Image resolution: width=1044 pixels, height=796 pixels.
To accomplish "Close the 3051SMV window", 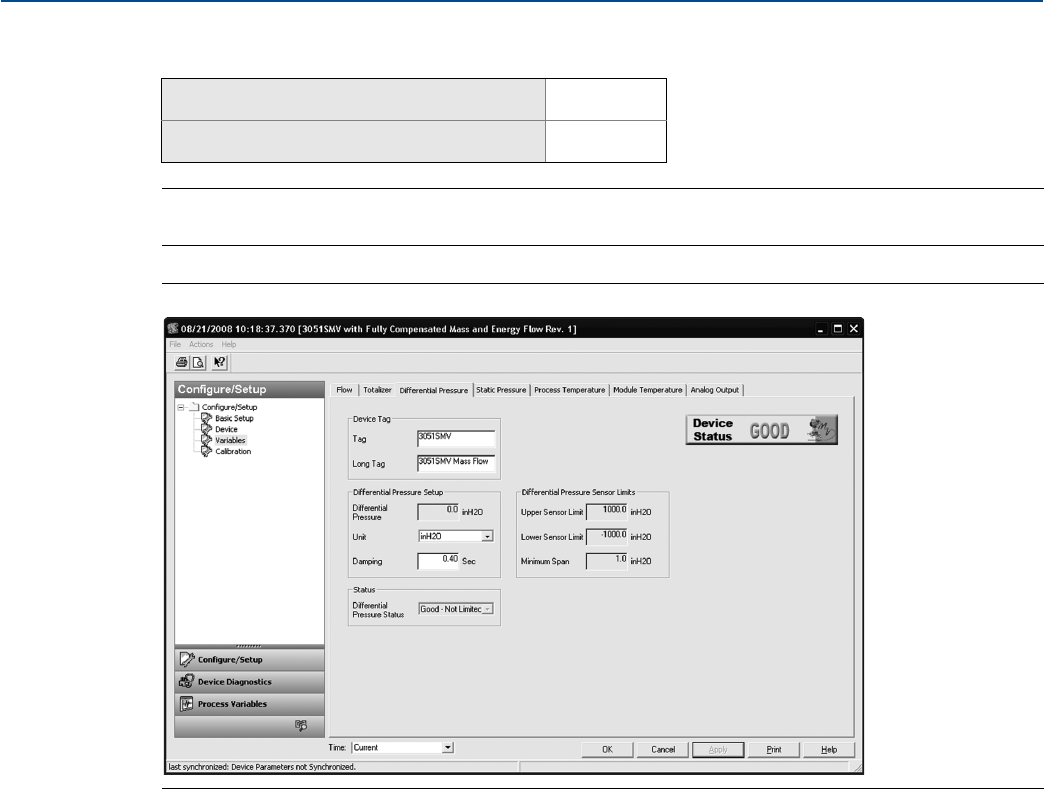I will pos(854,329).
